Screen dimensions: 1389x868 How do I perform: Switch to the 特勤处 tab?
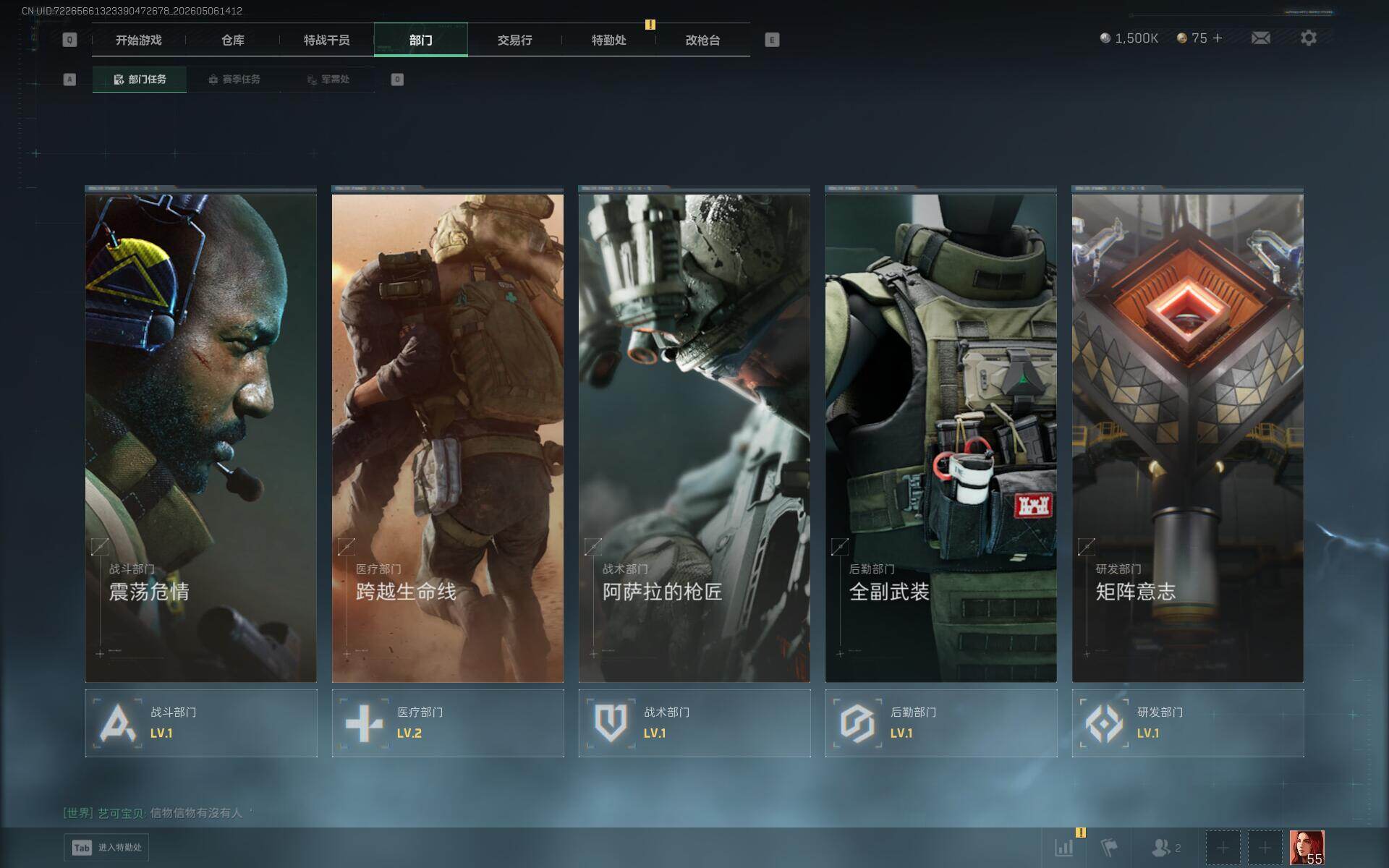[609, 40]
